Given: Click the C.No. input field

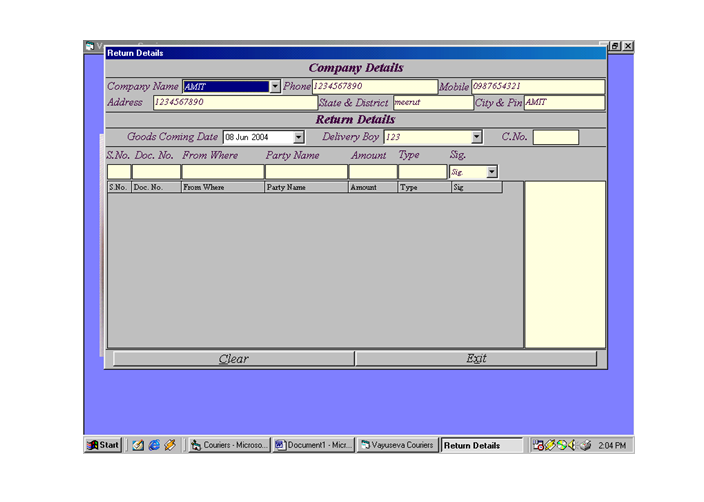Looking at the screenshot, I should click(556, 137).
